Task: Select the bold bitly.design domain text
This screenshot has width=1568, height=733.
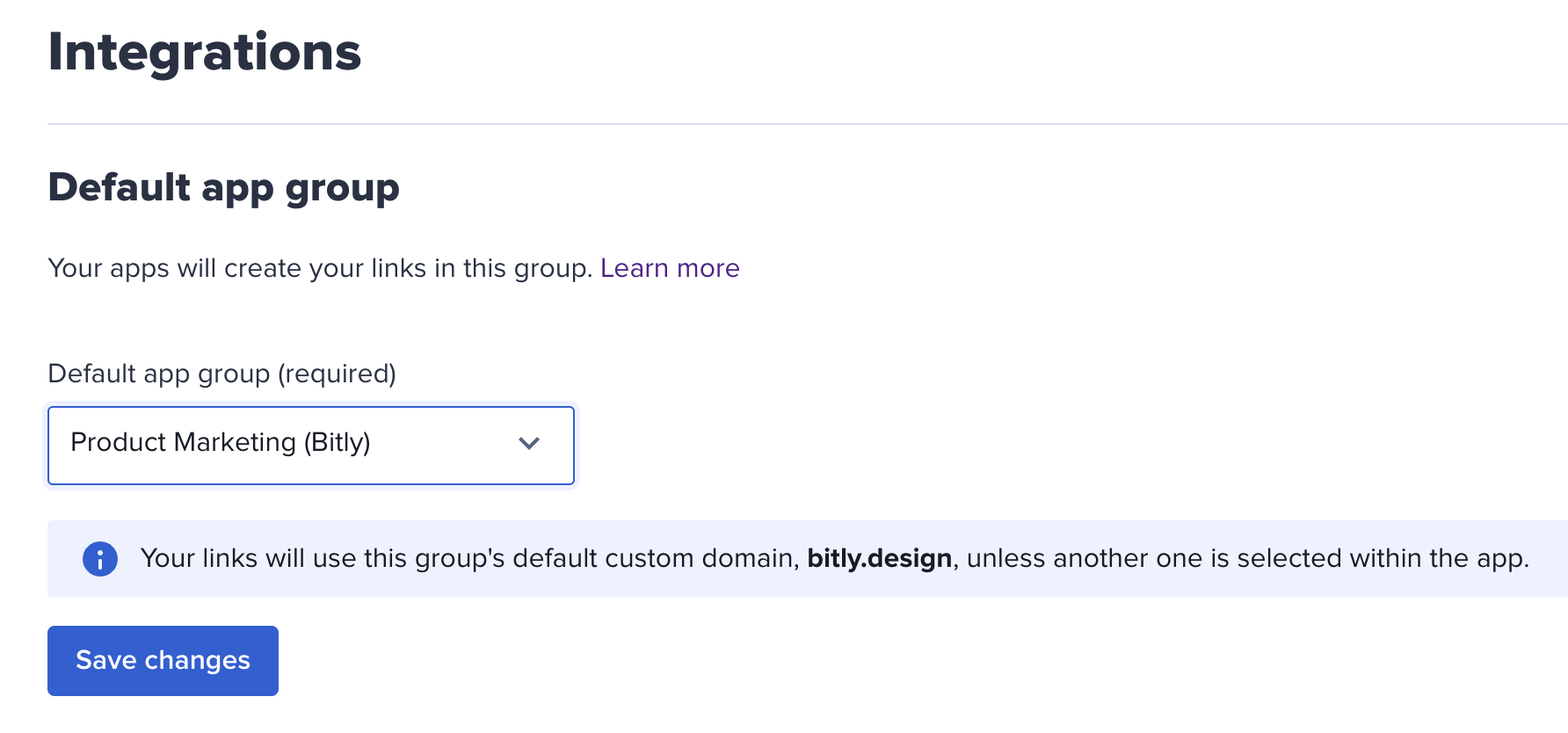Action: click(x=880, y=559)
